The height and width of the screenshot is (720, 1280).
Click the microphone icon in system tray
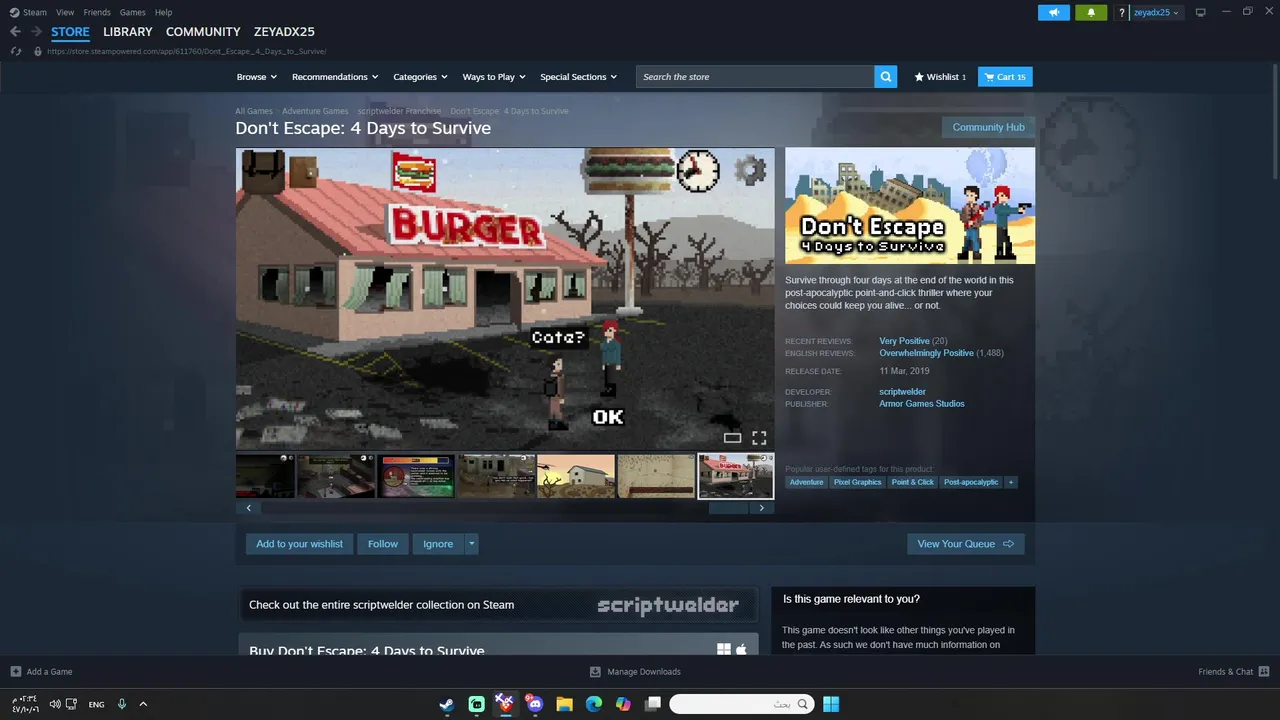122,704
